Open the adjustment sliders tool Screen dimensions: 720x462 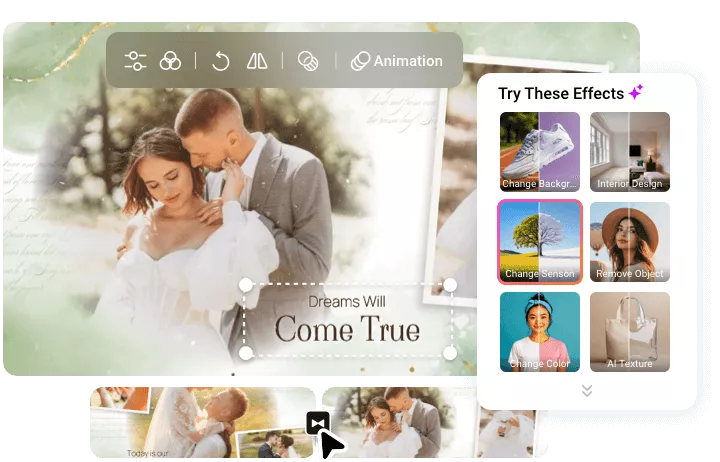[x=135, y=61]
